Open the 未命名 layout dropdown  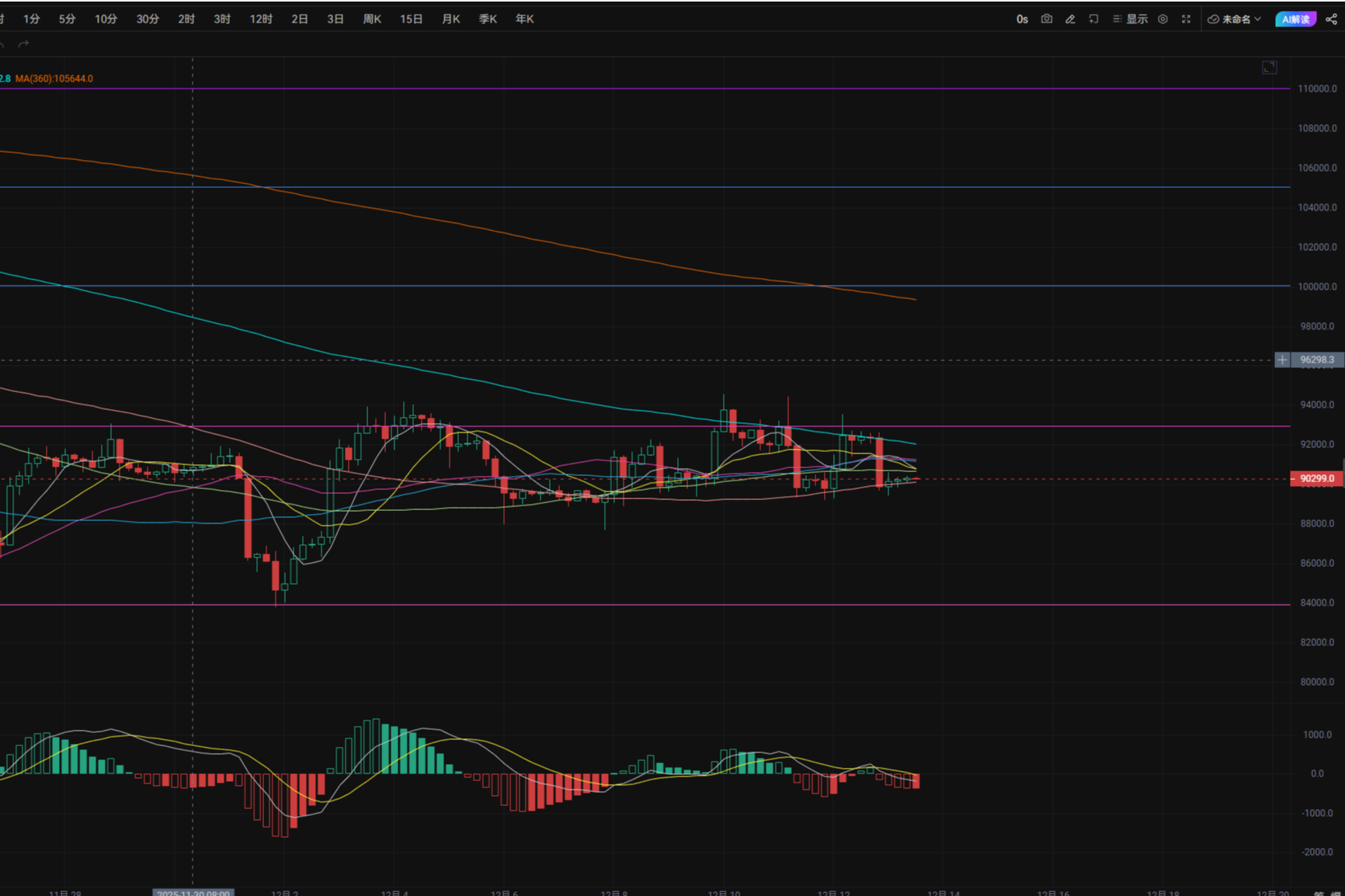click(1238, 19)
